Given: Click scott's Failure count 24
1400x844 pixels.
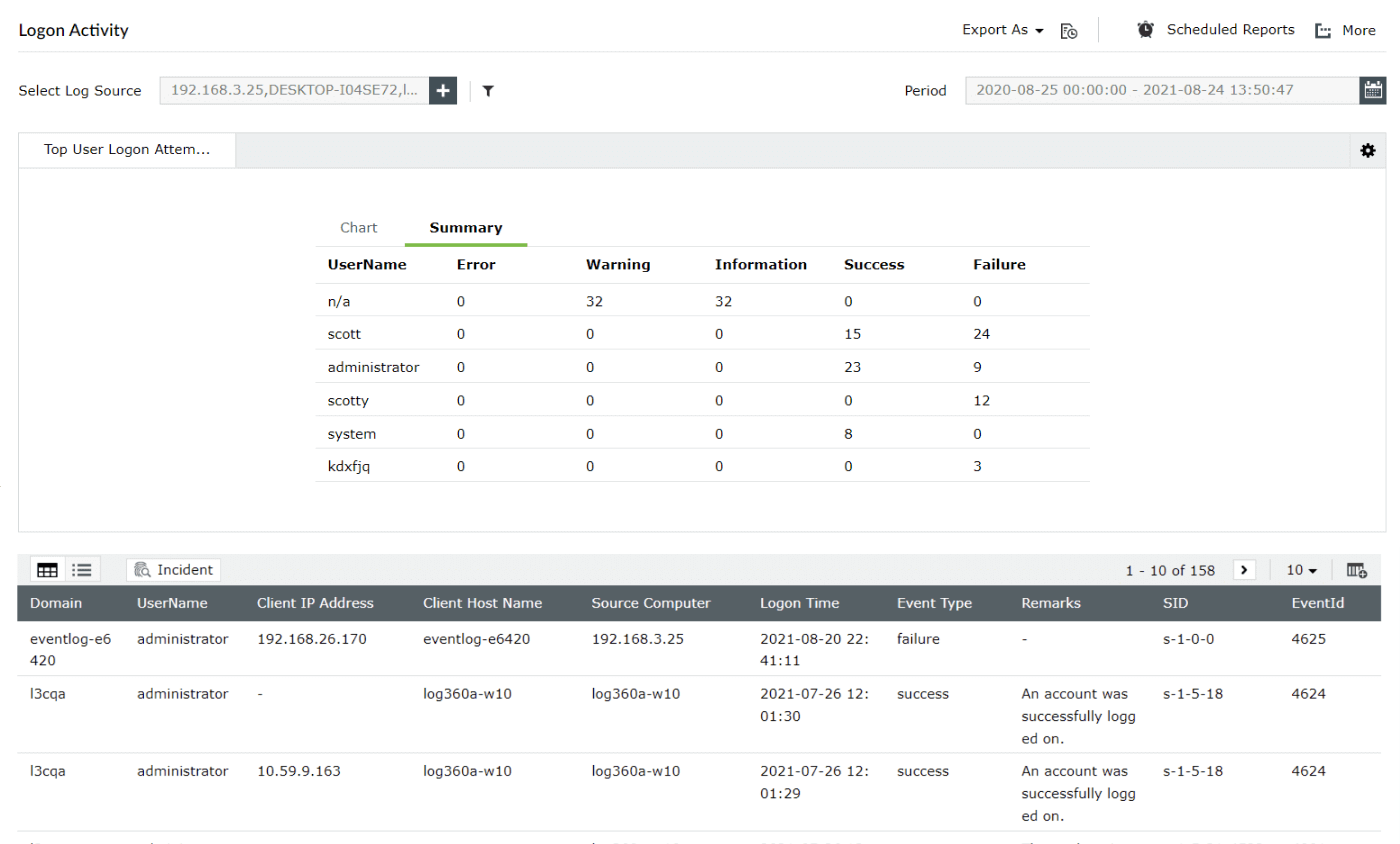Looking at the screenshot, I should 981,333.
